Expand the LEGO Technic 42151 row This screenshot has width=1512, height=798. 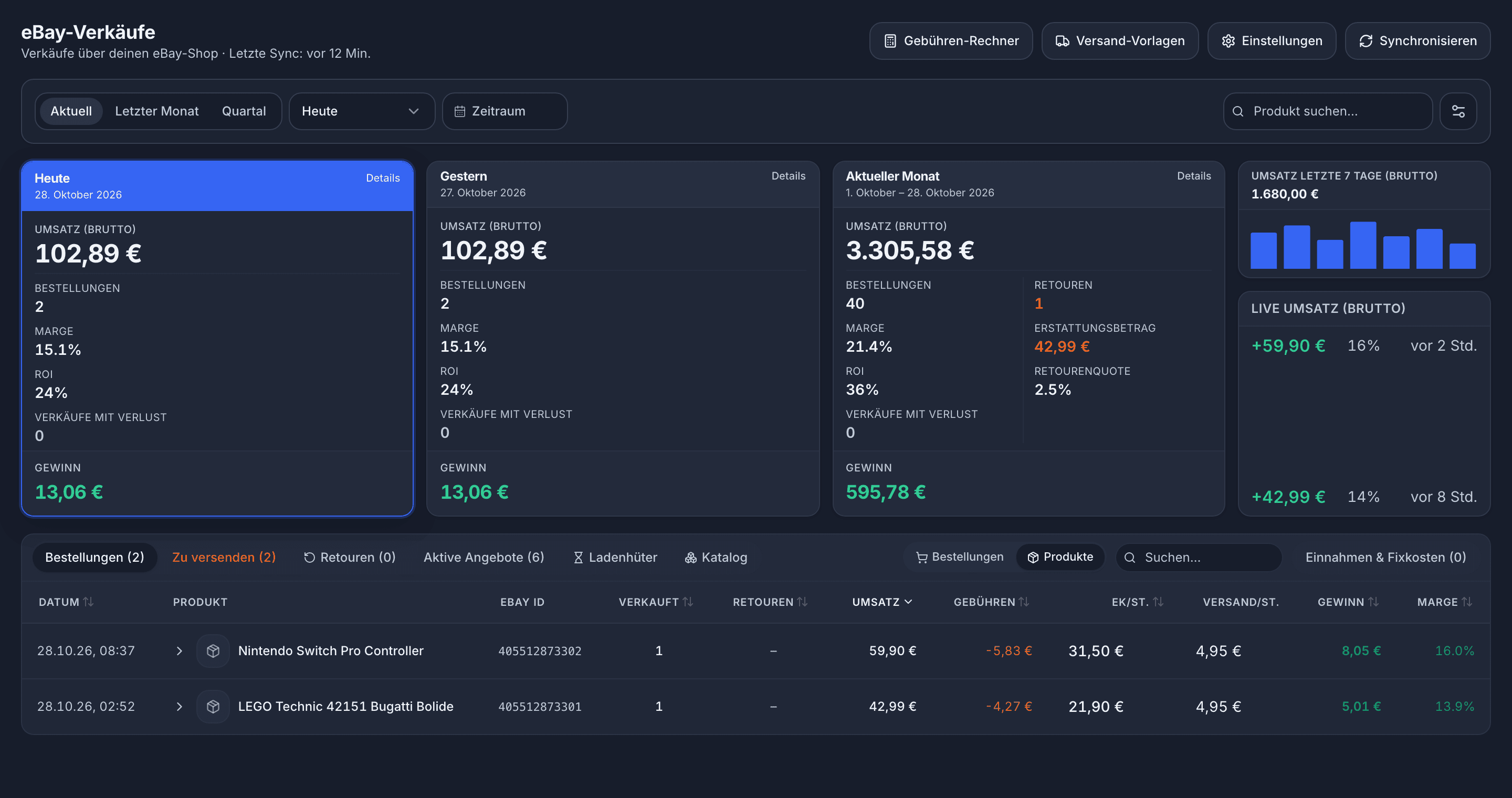coord(179,707)
